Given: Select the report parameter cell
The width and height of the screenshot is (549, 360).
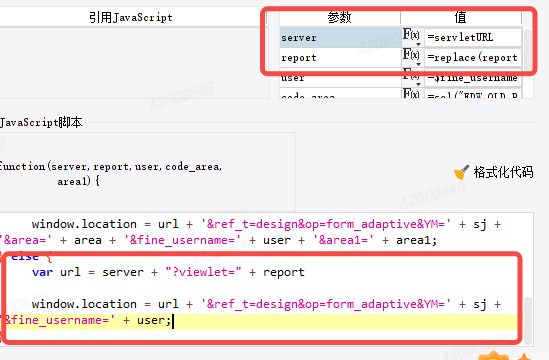Looking at the screenshot, I should click(340, 57).
